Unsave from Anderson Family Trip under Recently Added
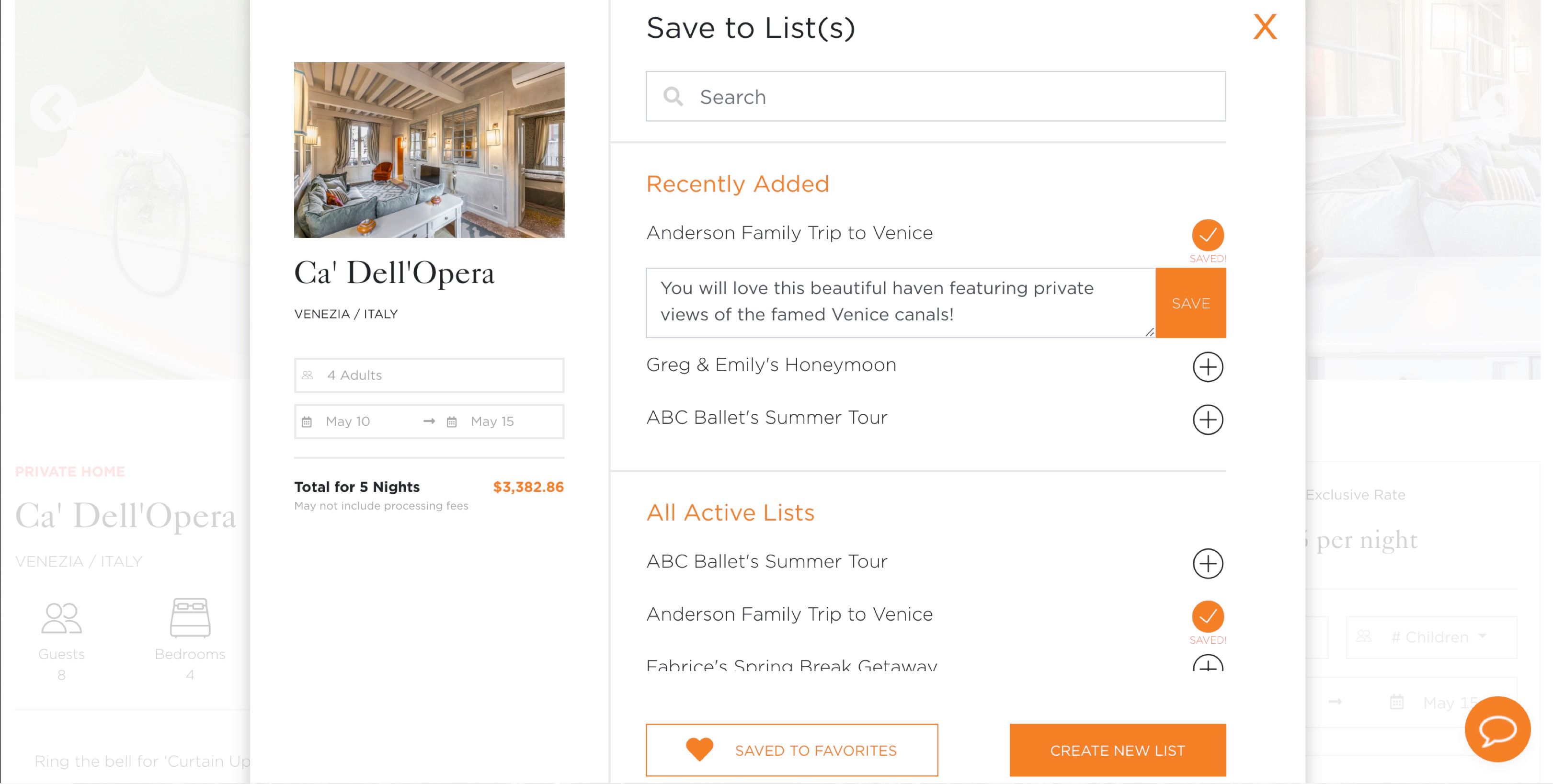This screenshot has width=1553, height=784. point(1208,235)
